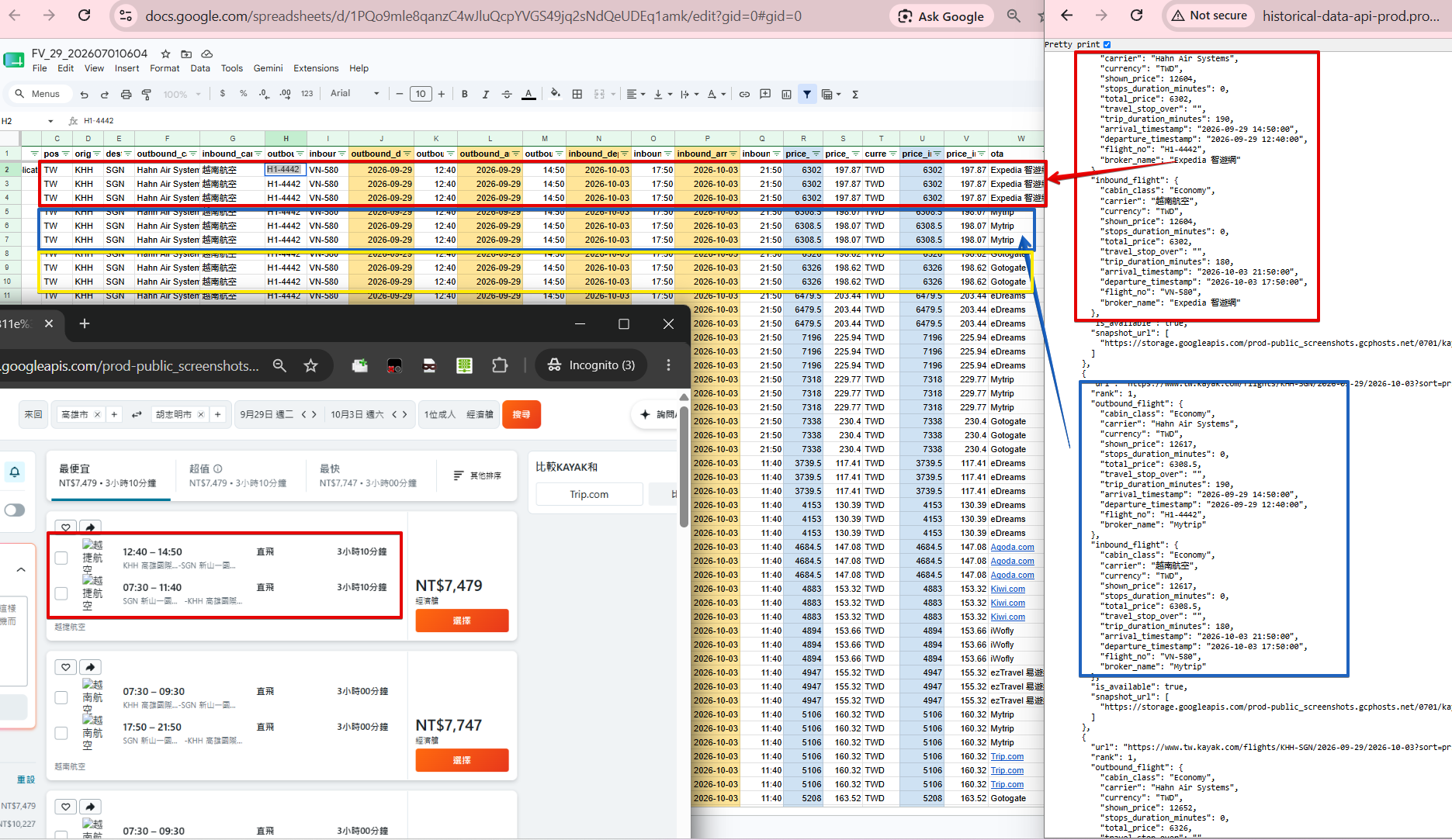Apply strikethrough formatting
This screenshot has height=840, width=1452.
click(507, 95)
